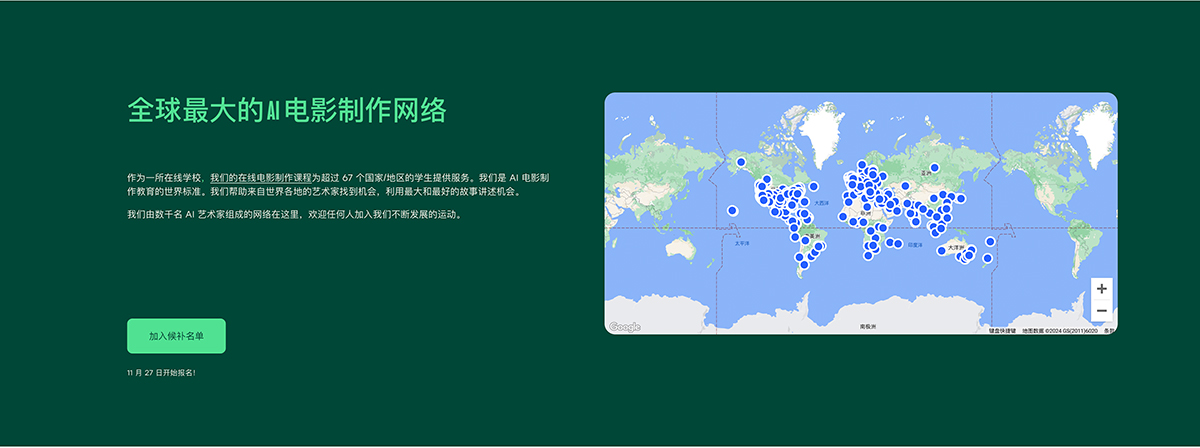Screen dimensions: 1200x448
Task: Click the 11 月 27 日开始报名 note
Action: [161, 372]
